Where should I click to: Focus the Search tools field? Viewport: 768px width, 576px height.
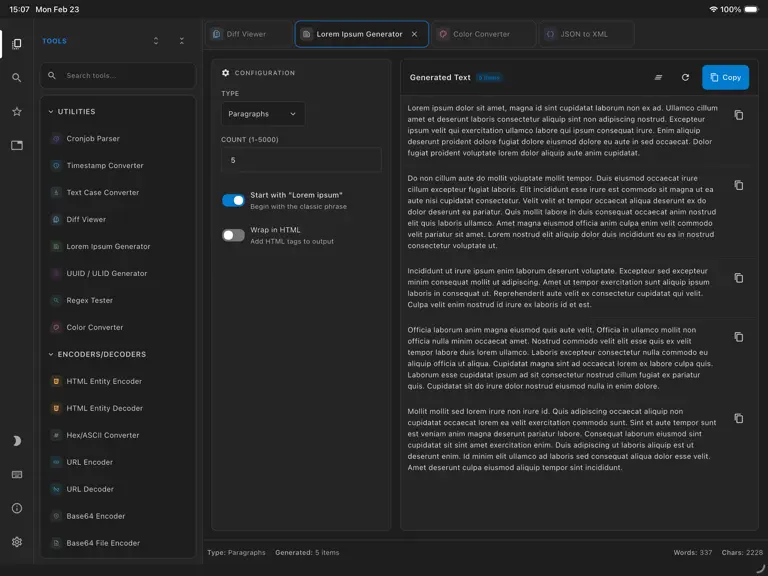coord(118,75)
